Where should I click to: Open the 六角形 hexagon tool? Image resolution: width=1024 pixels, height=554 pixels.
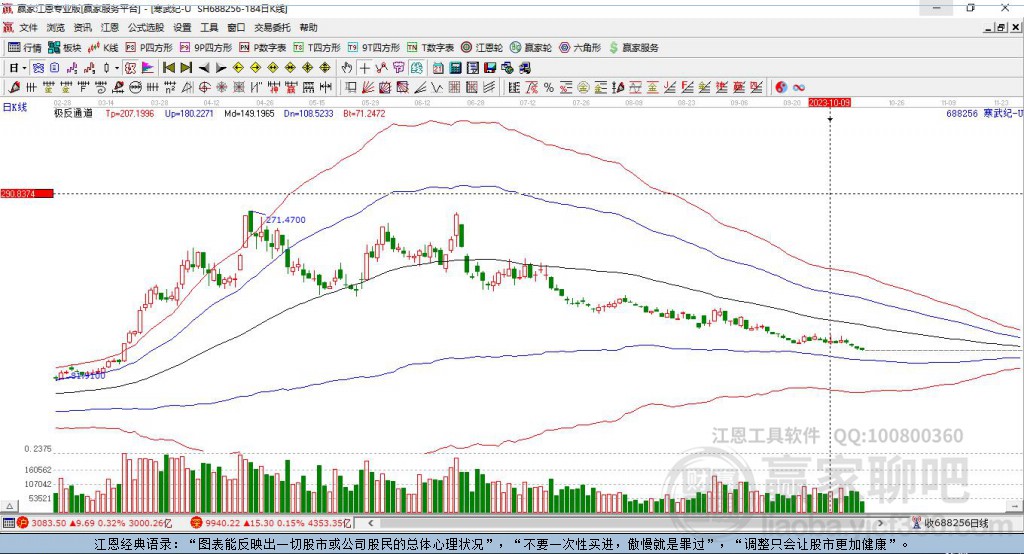coord(580,48)
